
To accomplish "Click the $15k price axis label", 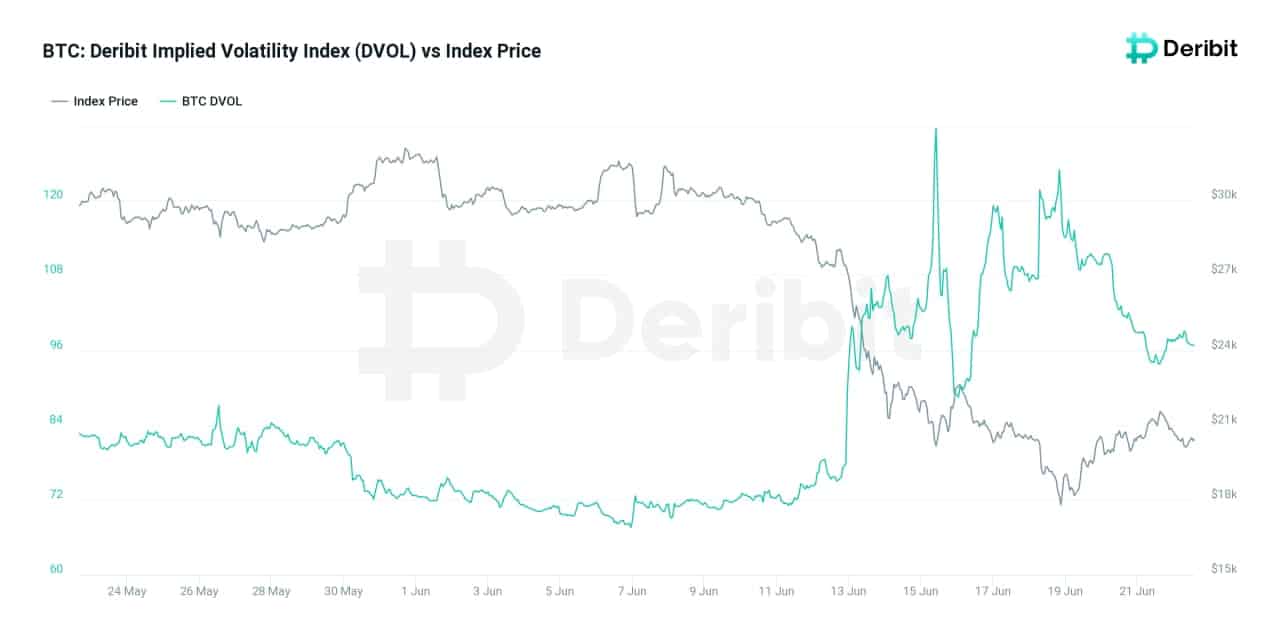I will 1225,569.
